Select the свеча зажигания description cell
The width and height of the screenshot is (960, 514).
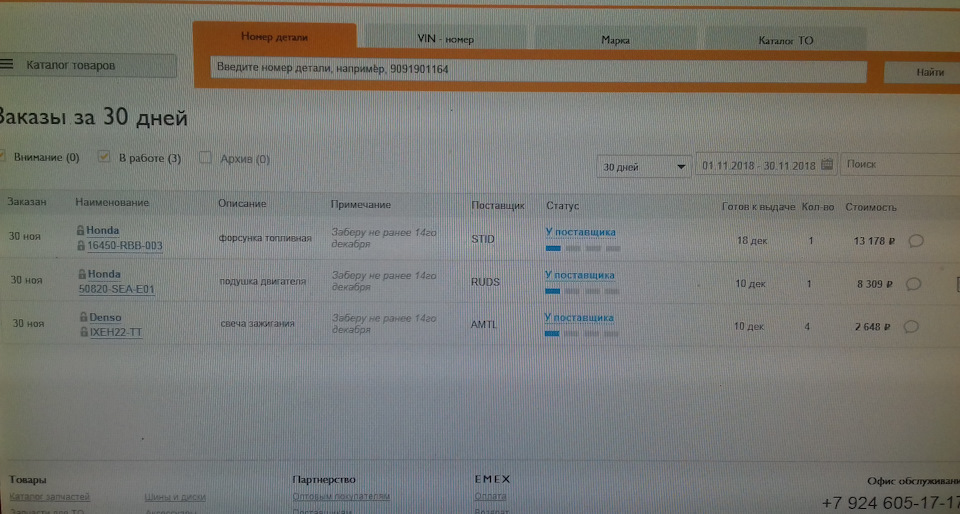pyautogui.click(x=257, y=324)
